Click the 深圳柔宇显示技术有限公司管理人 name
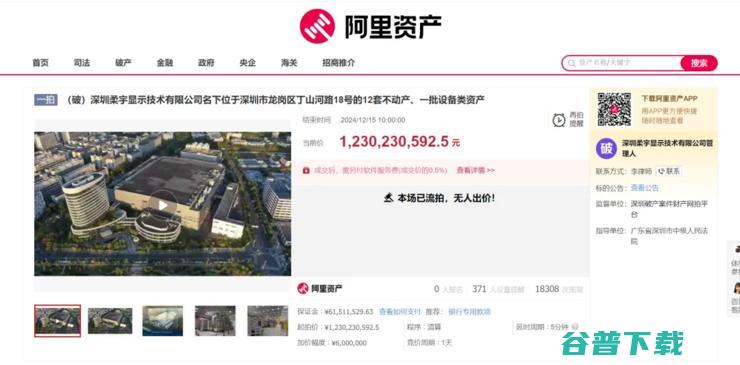 667,148
